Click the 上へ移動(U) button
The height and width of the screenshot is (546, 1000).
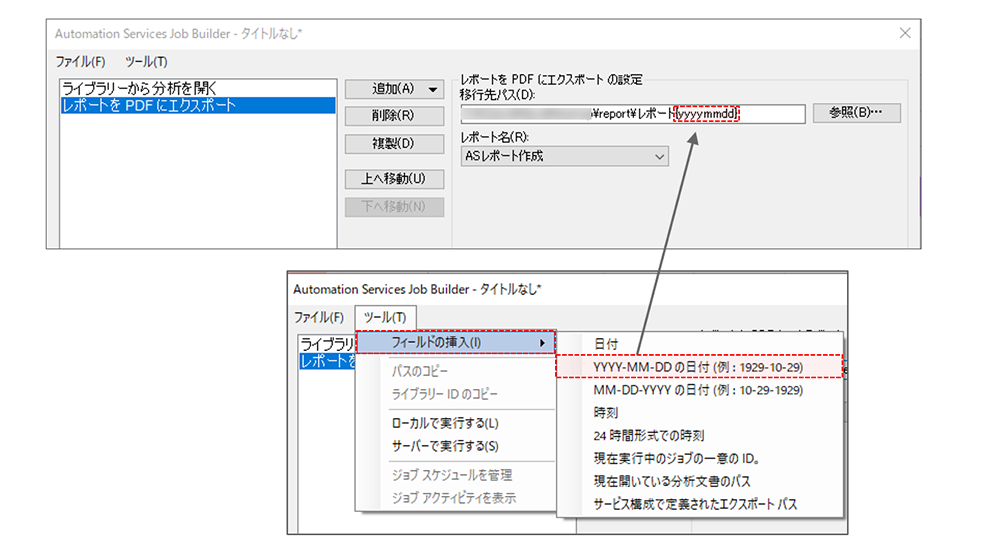(394, 179)
